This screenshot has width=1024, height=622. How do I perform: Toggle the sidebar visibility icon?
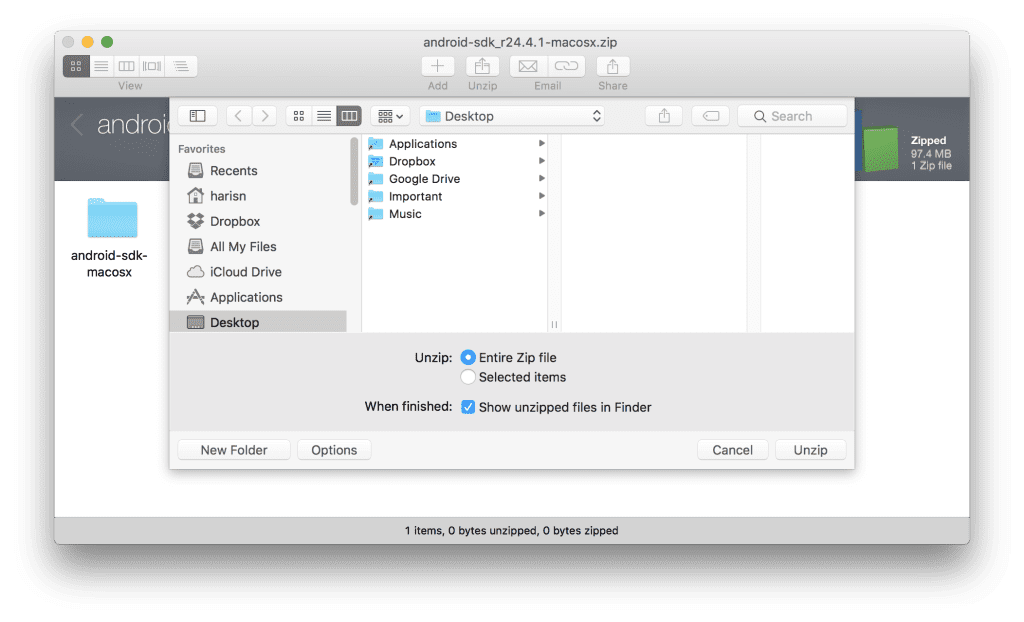tap(197, 115)
